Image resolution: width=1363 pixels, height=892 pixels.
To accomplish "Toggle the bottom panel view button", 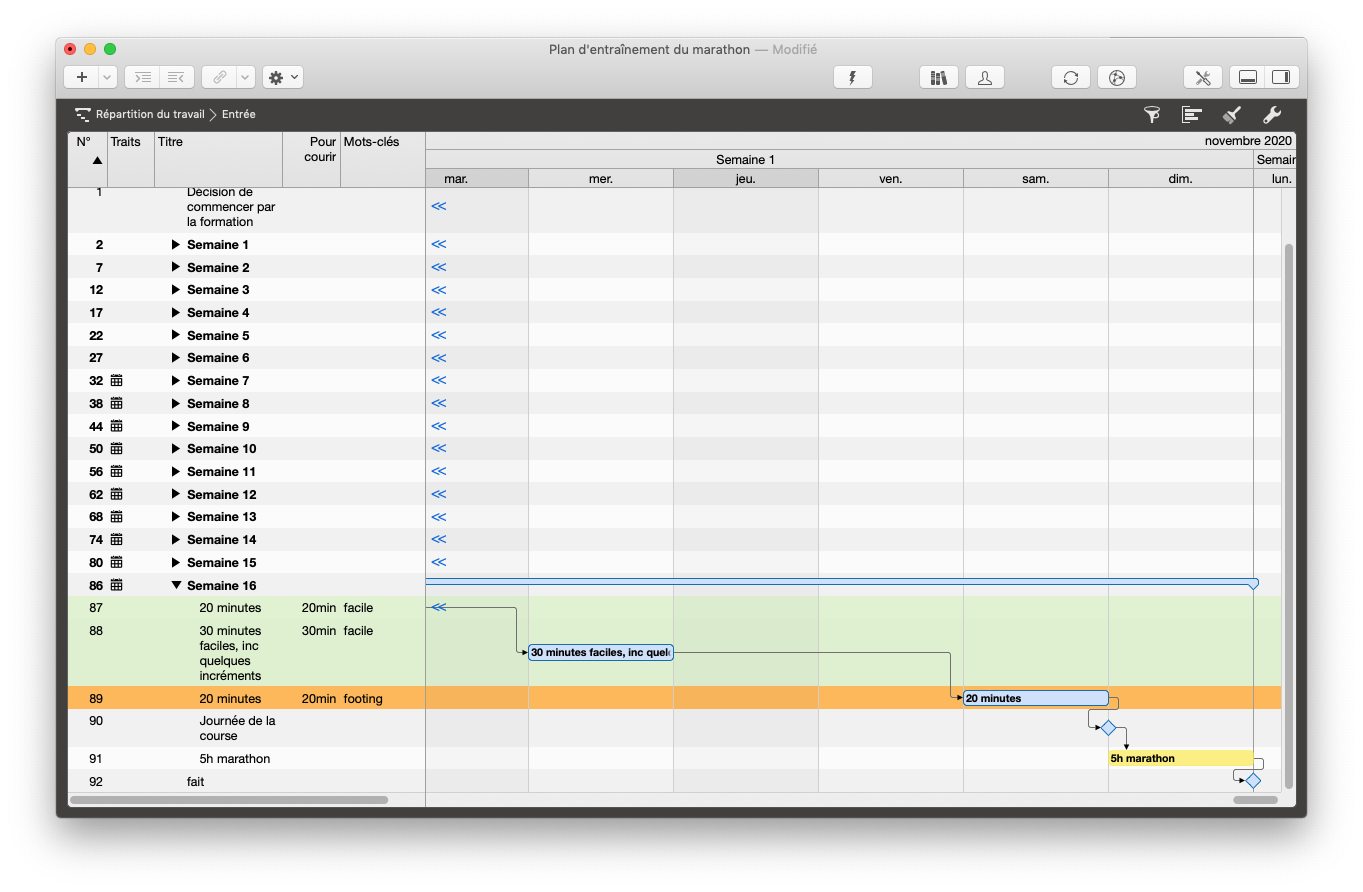I will point(1247,77).
